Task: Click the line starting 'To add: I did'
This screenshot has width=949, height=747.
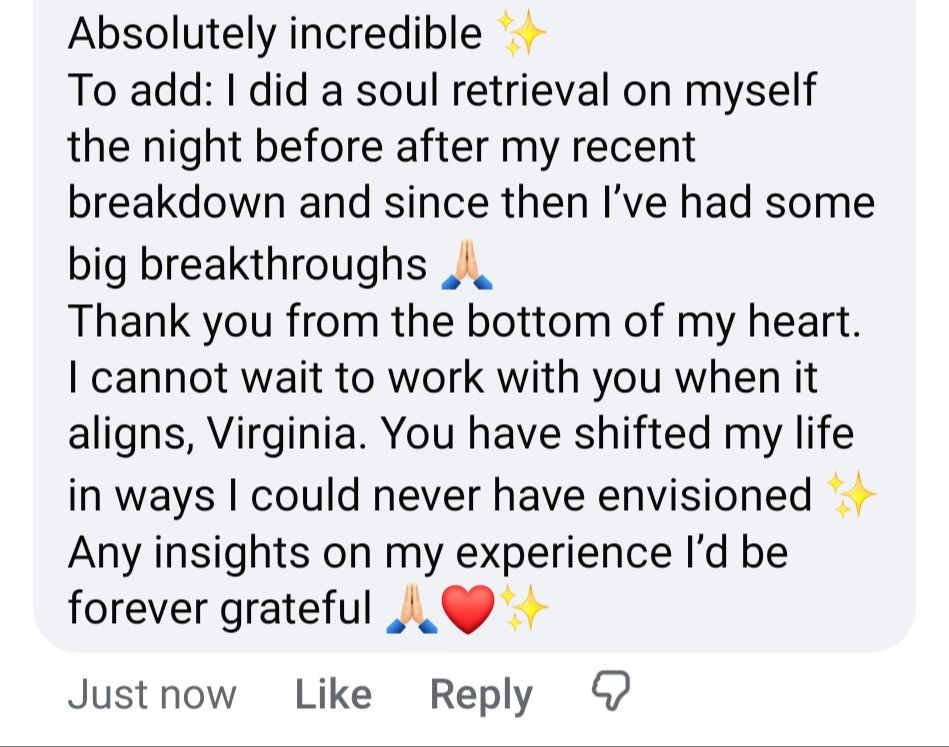Action: (441, 91)
